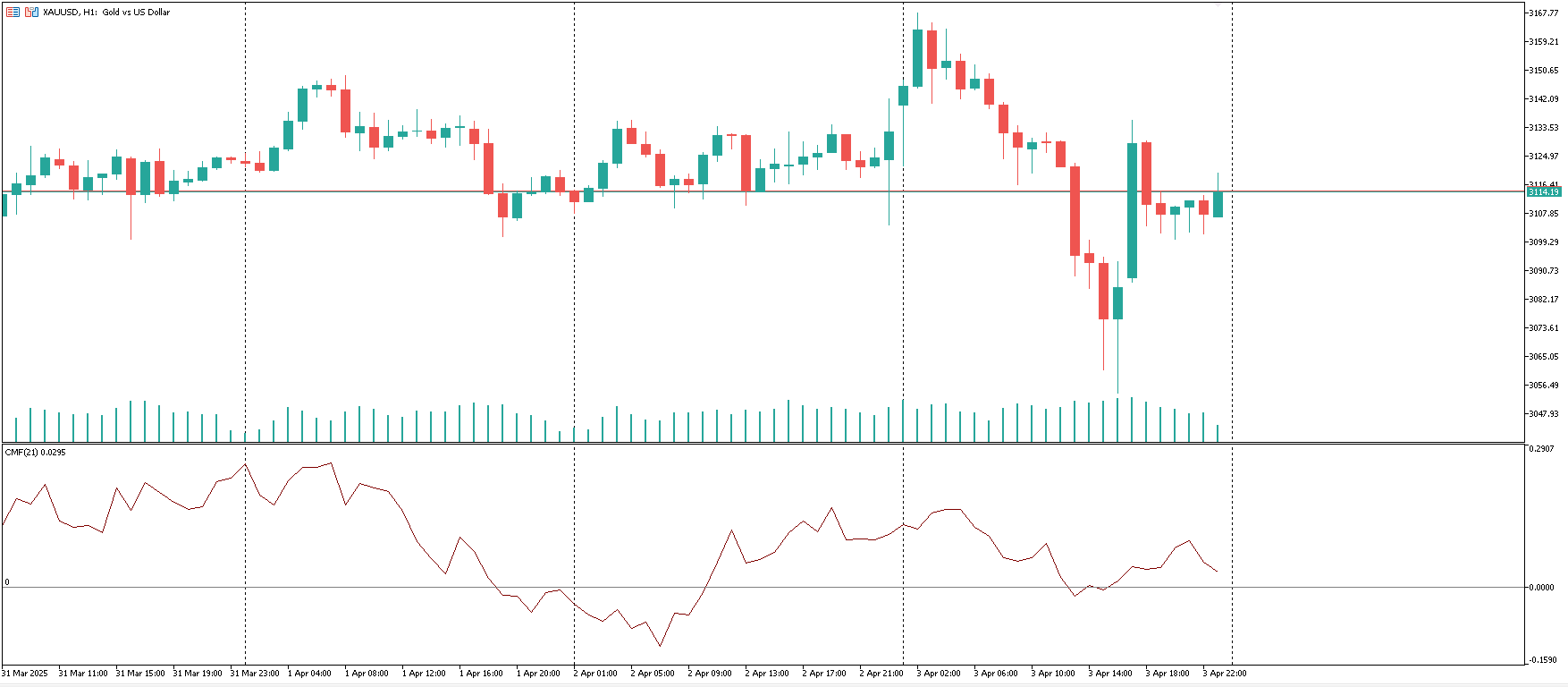Screen dimensions: 1568x687
Task: Click the 0.2907 value on CMF scale
Action: tap(1541, 449)
